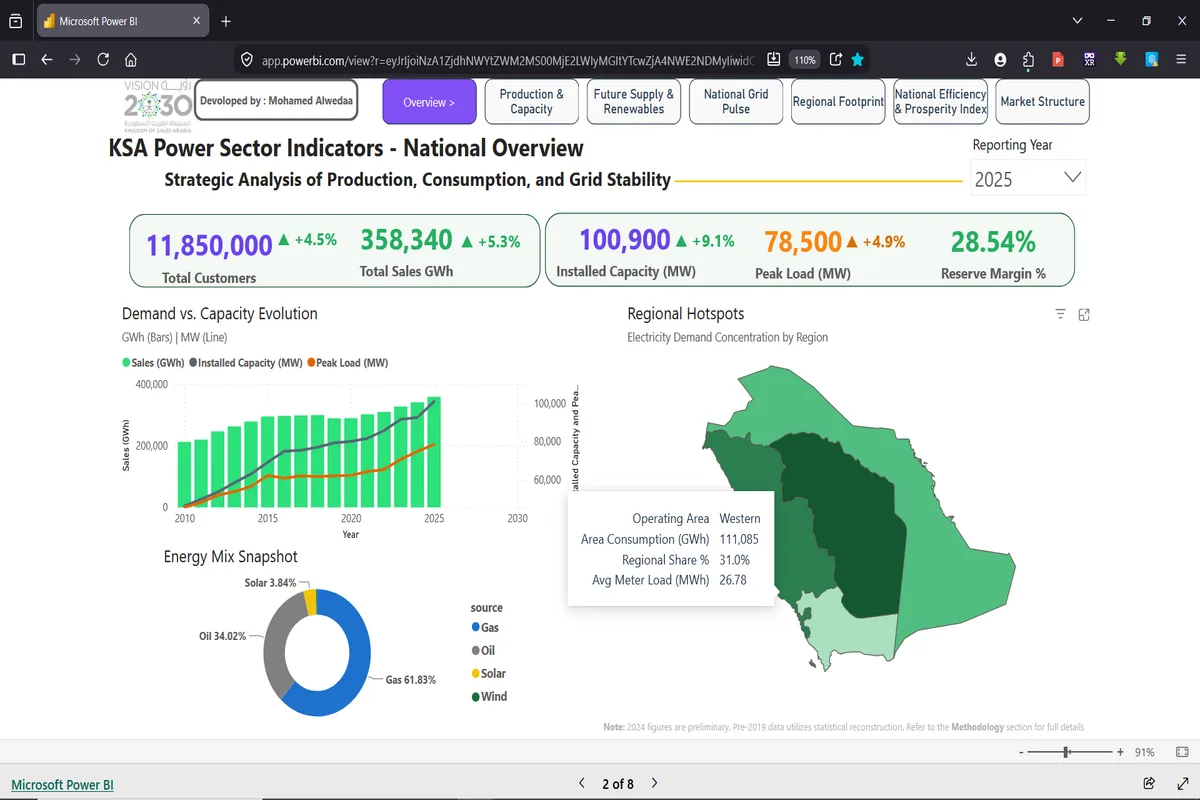1200x800 pixels.
Task: Click the Peak Load (MW) legend item
Action: (x=348, y=363)
